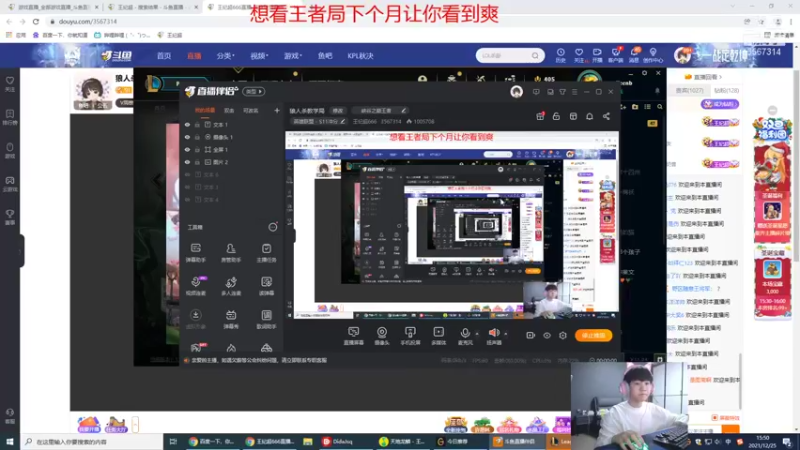
Task: Open the 类型 mode selector pill
Action: (x=254, y=92)
